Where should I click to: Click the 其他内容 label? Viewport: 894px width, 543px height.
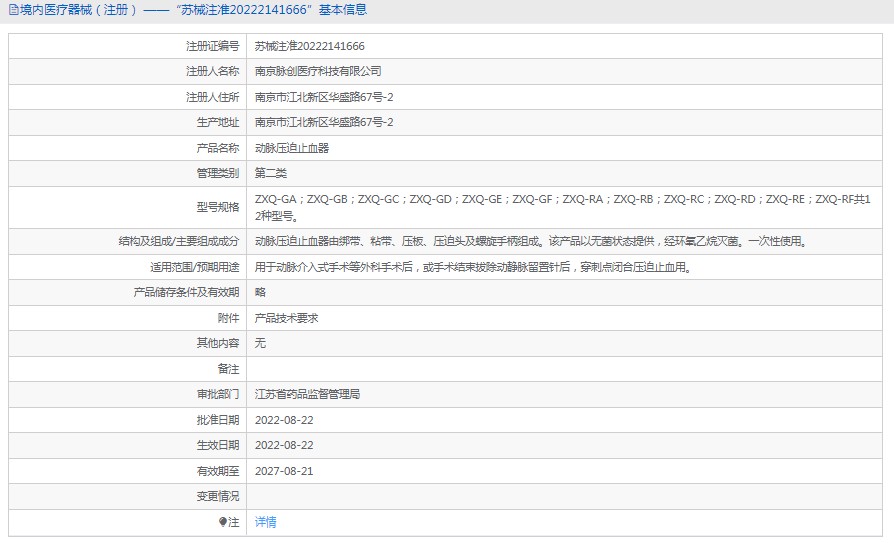coord(218,343)
